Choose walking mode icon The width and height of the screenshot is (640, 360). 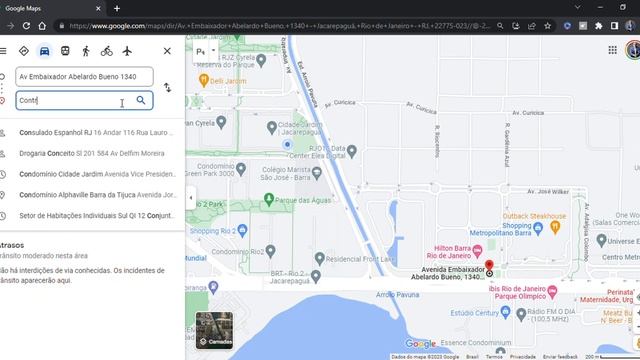[x=86, y=51]
